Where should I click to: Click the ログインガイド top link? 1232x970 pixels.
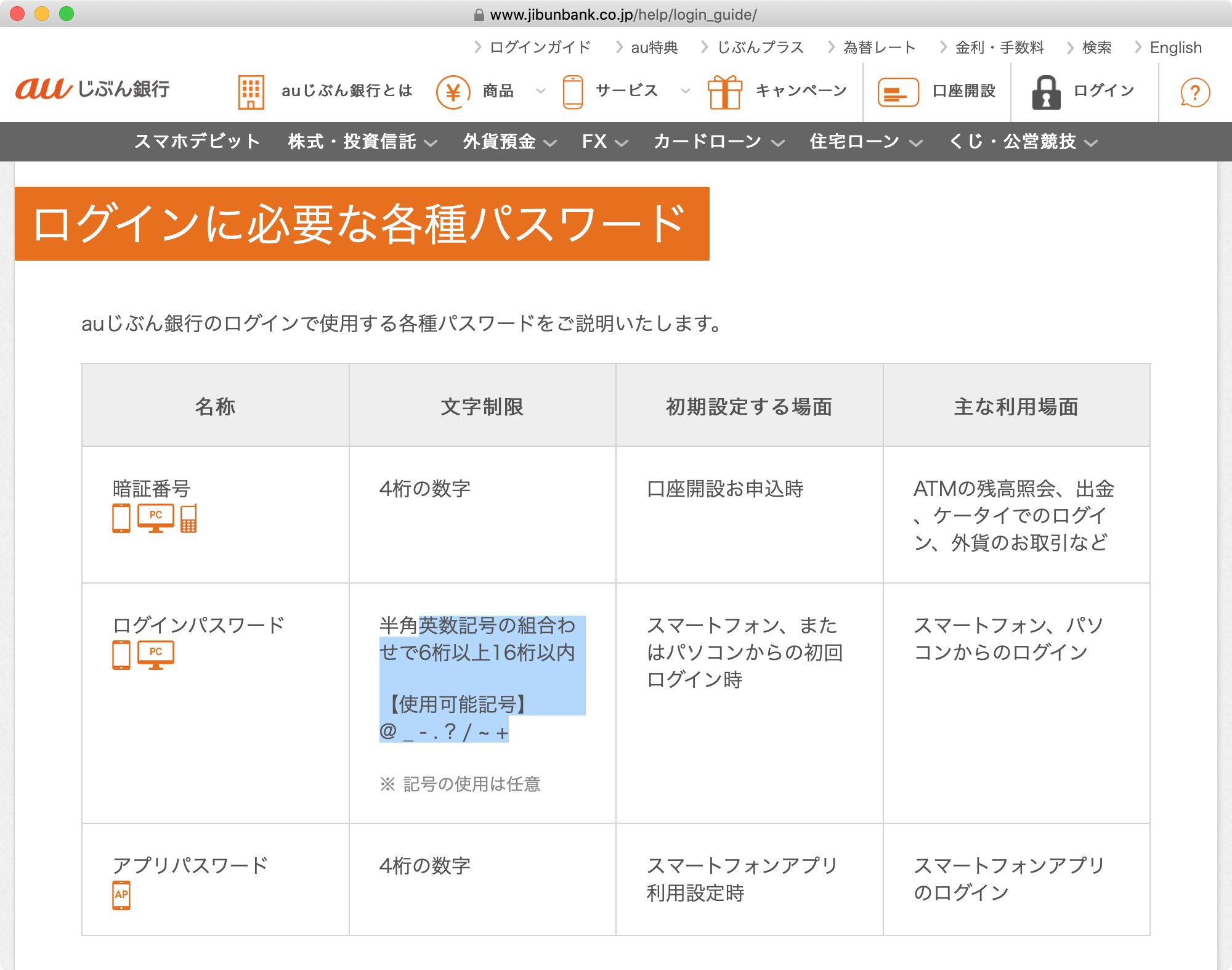[x=540, y=47]
